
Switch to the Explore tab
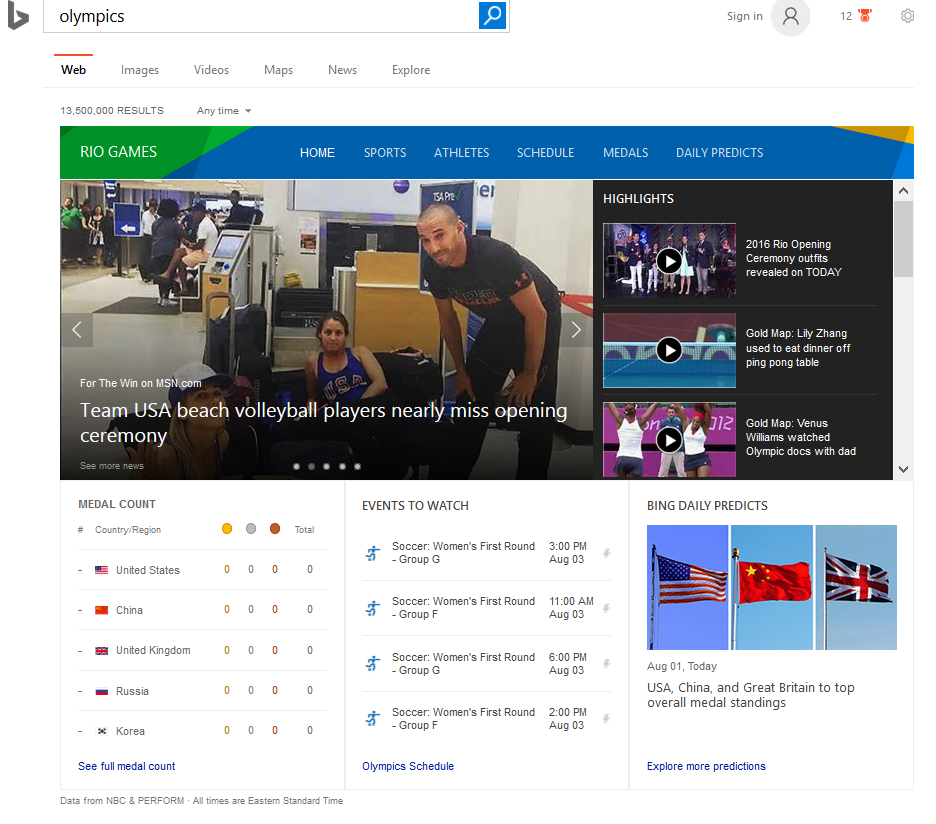pos(411,70)
